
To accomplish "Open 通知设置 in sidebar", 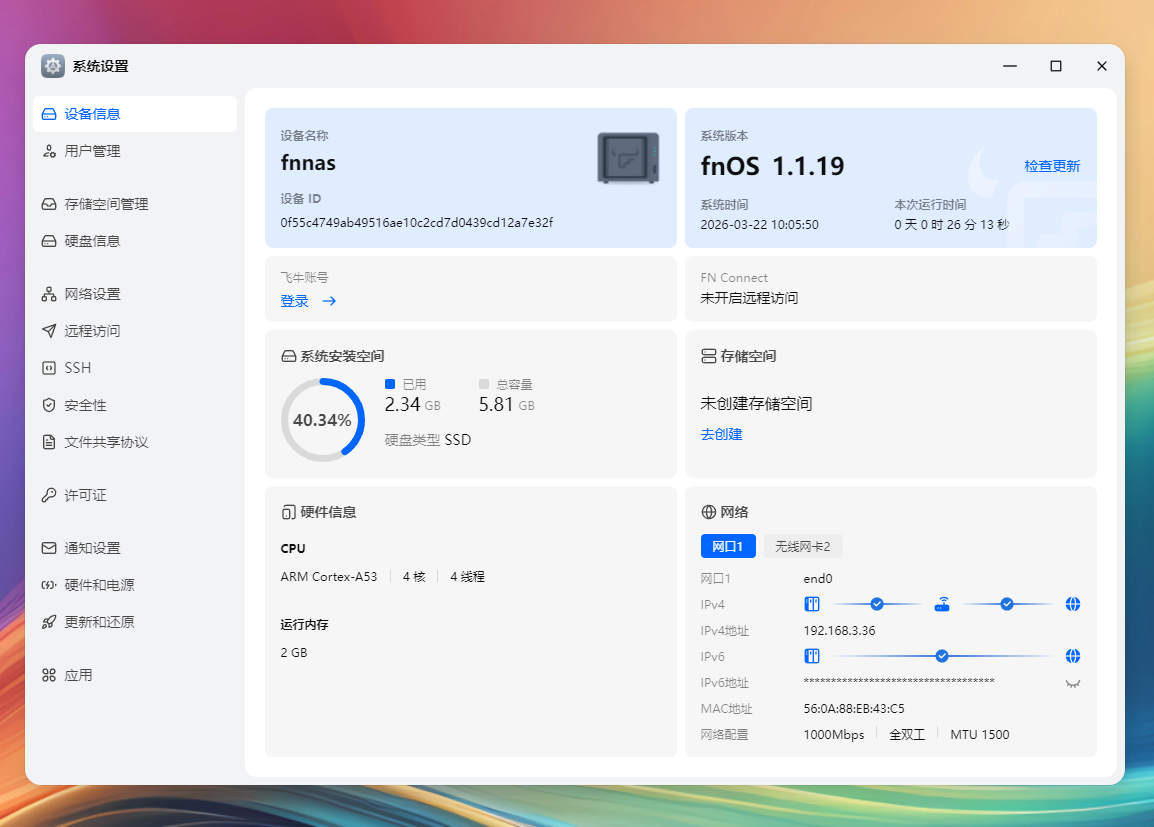I will [x=92, y=548].
